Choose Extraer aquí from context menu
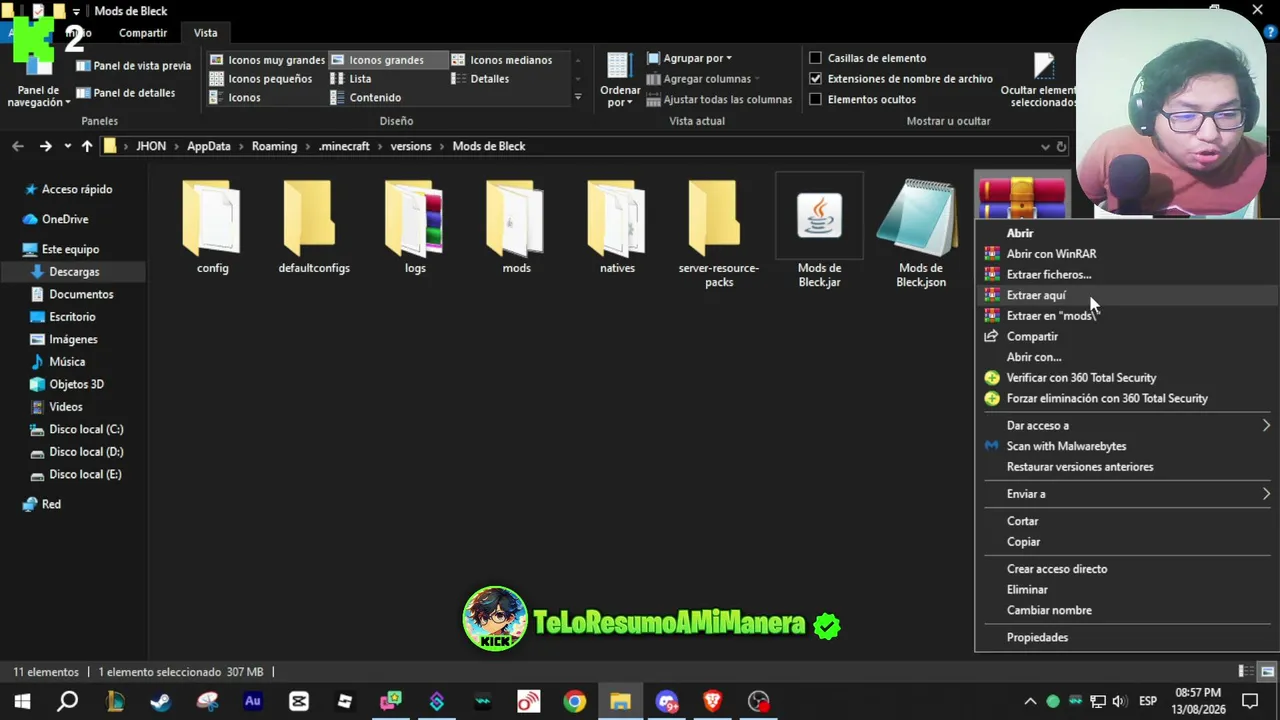 (x=1126, y=295)
